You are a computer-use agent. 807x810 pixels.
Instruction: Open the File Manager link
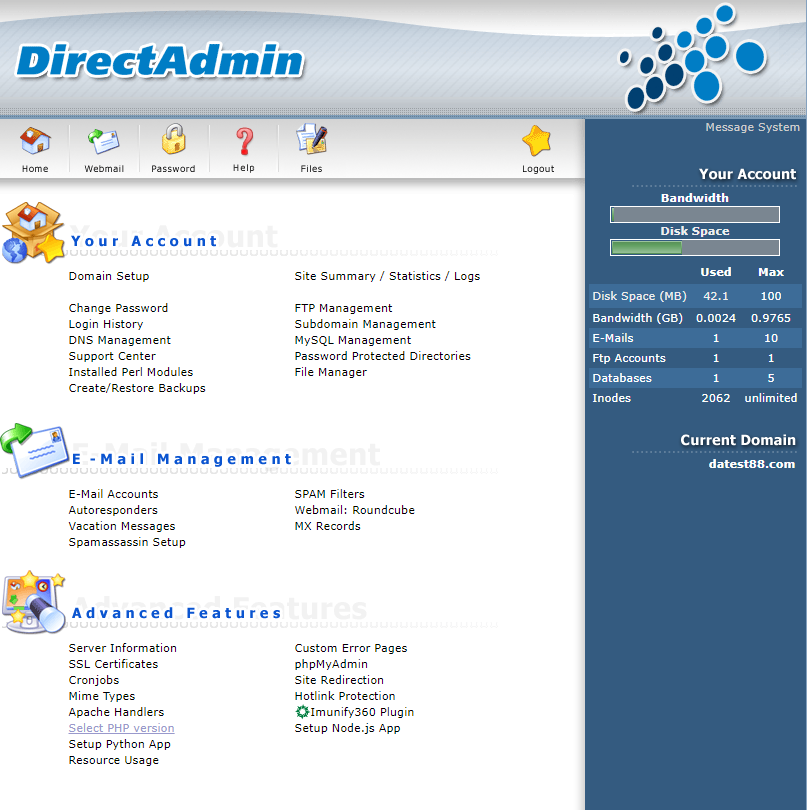coord(330,372)
